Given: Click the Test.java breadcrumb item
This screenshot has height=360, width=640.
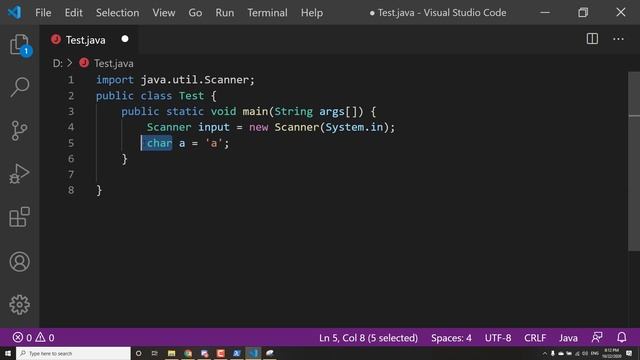Looking at the screenshot, I should coord(113,63).
